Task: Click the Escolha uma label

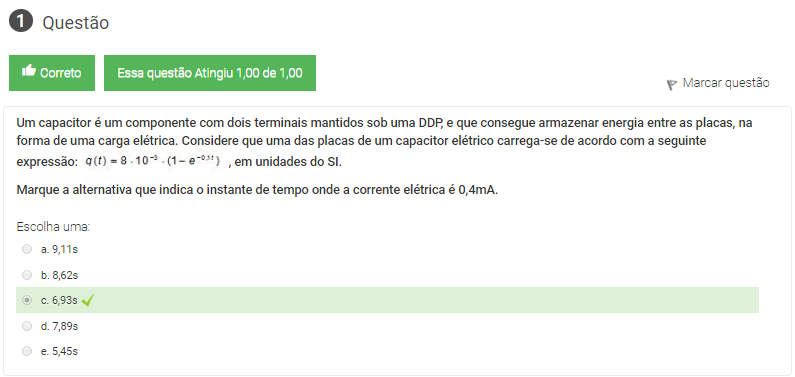Action: [53, 227]
